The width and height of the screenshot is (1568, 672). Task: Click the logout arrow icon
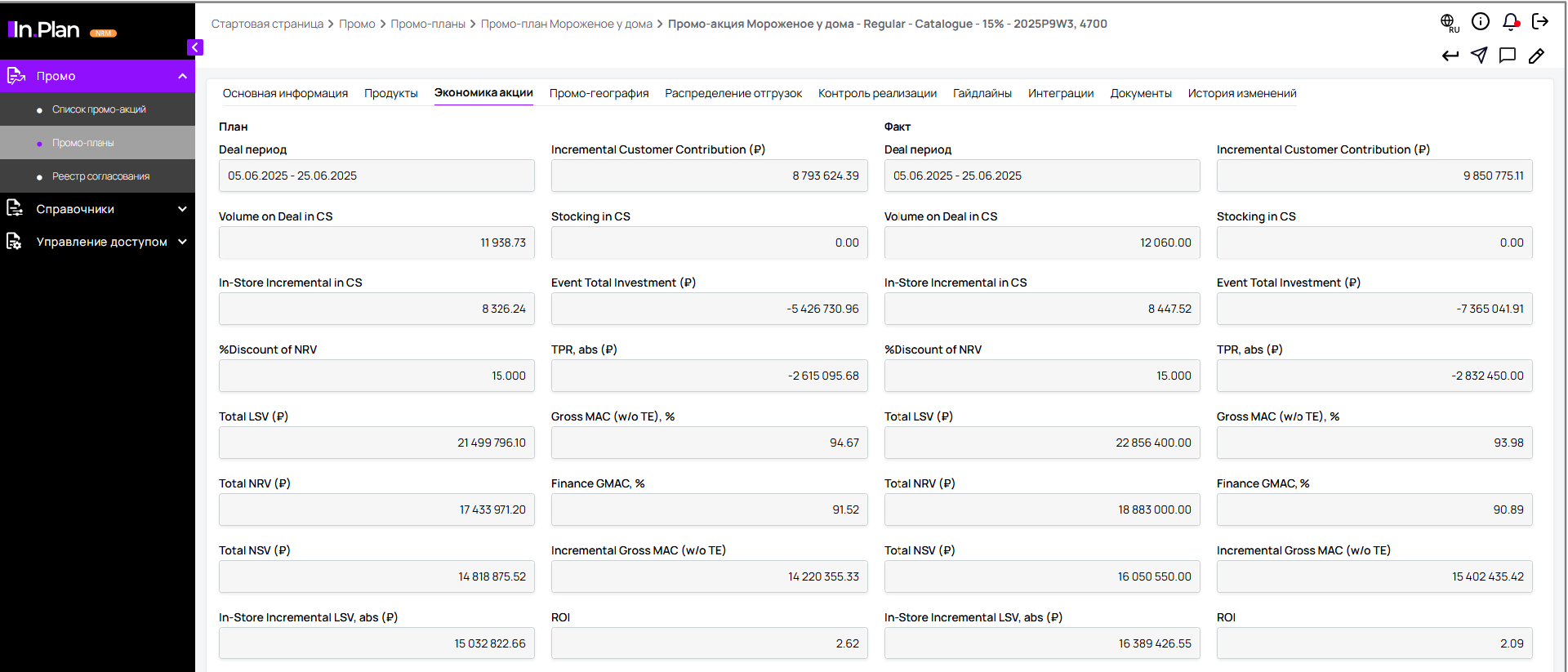click(1540, 22)
